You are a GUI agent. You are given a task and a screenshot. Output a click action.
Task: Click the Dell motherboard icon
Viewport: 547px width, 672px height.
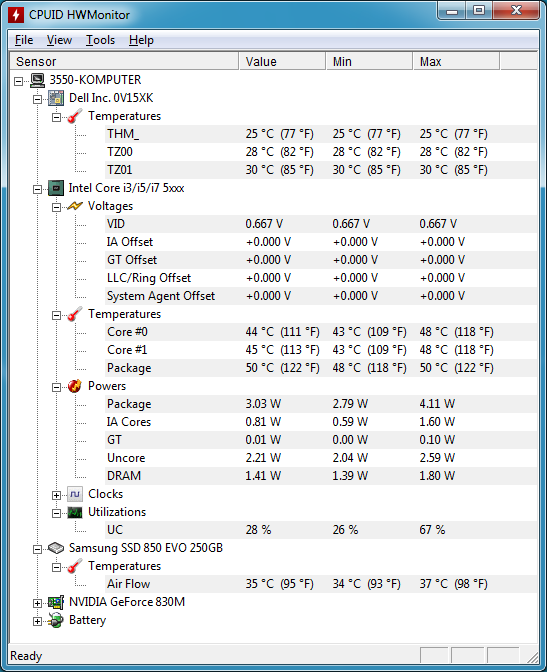point(56,98)
